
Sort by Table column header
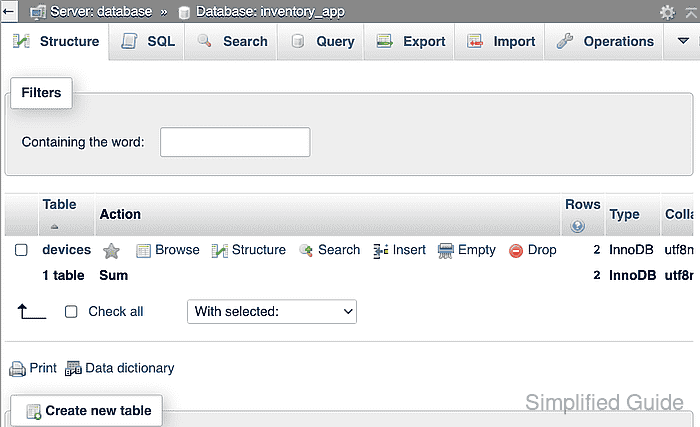(59, 204)
